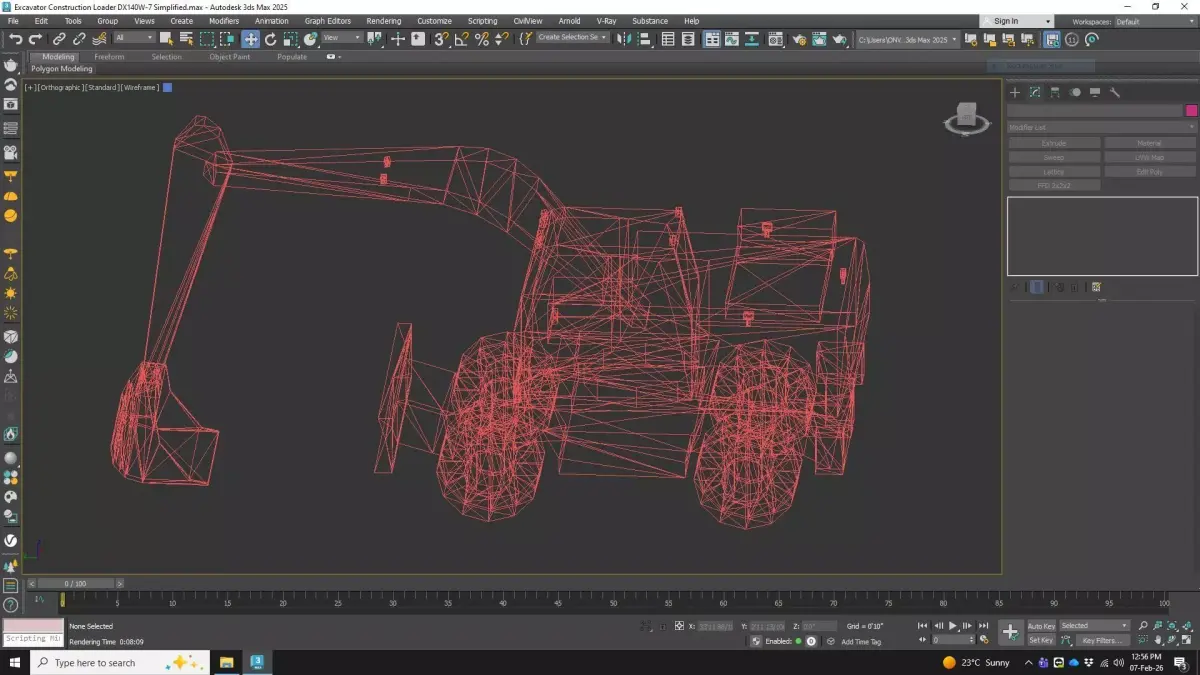Screen dimensions: 1200x675
Task: Click the viewport shading color square
Action: 168,87
